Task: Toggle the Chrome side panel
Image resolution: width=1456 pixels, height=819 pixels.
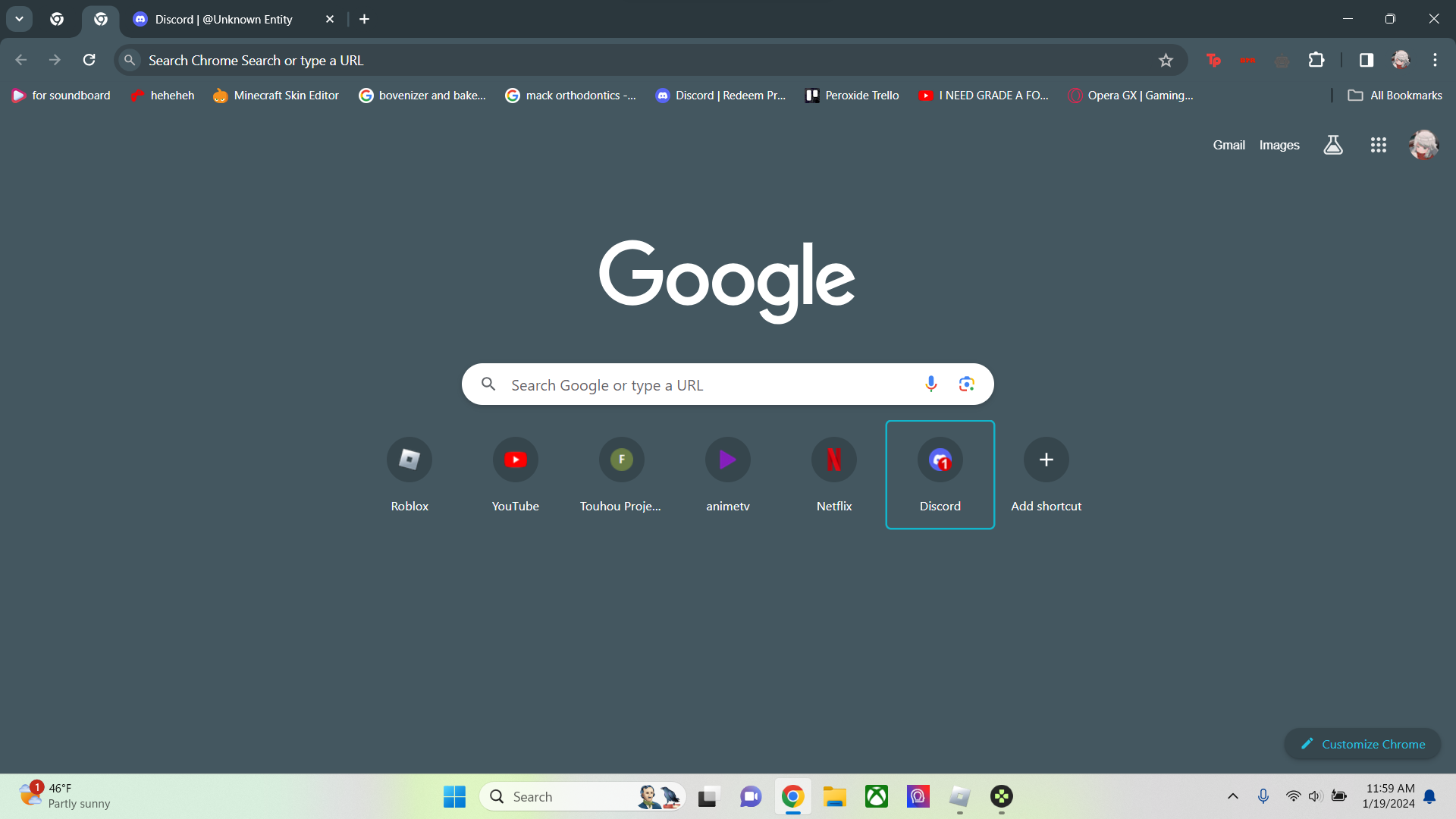Action: [x=1367, y=60]
